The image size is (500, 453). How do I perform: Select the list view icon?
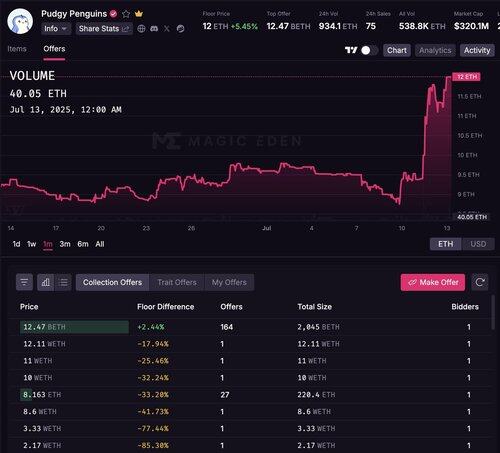click(63, 282)
